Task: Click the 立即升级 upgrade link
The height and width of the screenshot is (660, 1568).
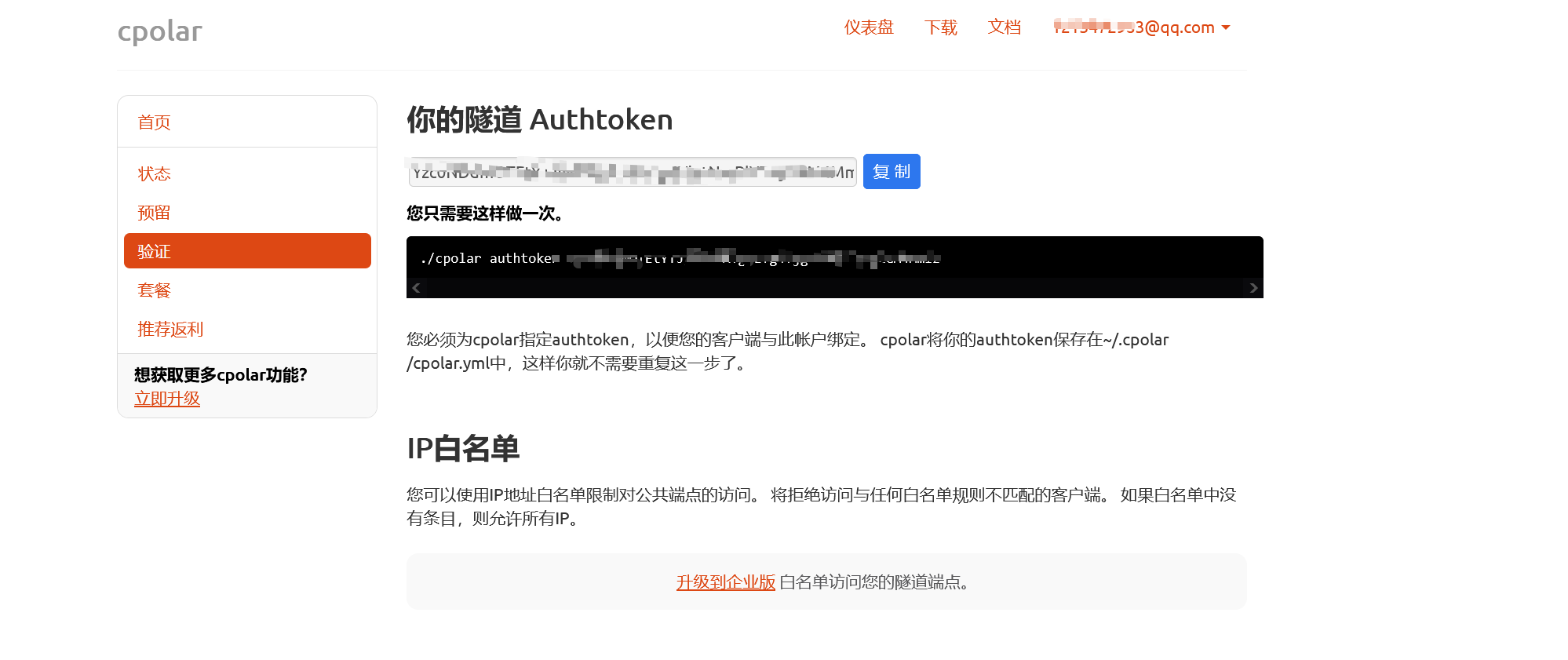Action: point(167,399)
